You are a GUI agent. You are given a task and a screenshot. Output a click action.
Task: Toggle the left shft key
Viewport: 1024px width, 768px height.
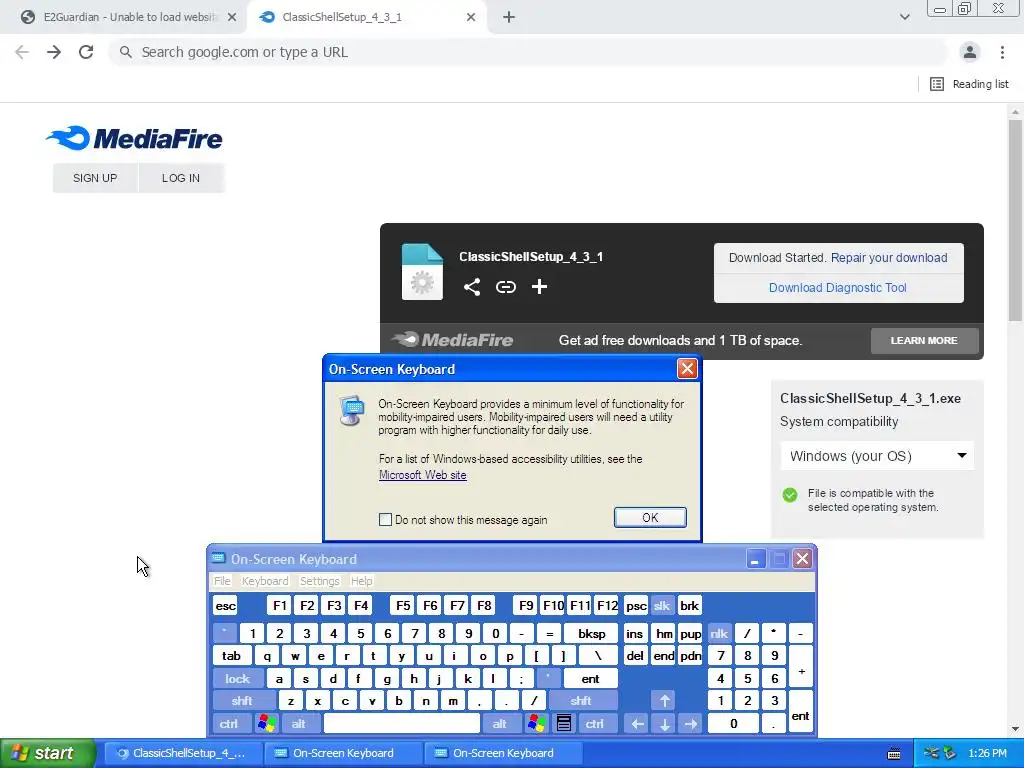pyautogui.click(x=242, y=701)
